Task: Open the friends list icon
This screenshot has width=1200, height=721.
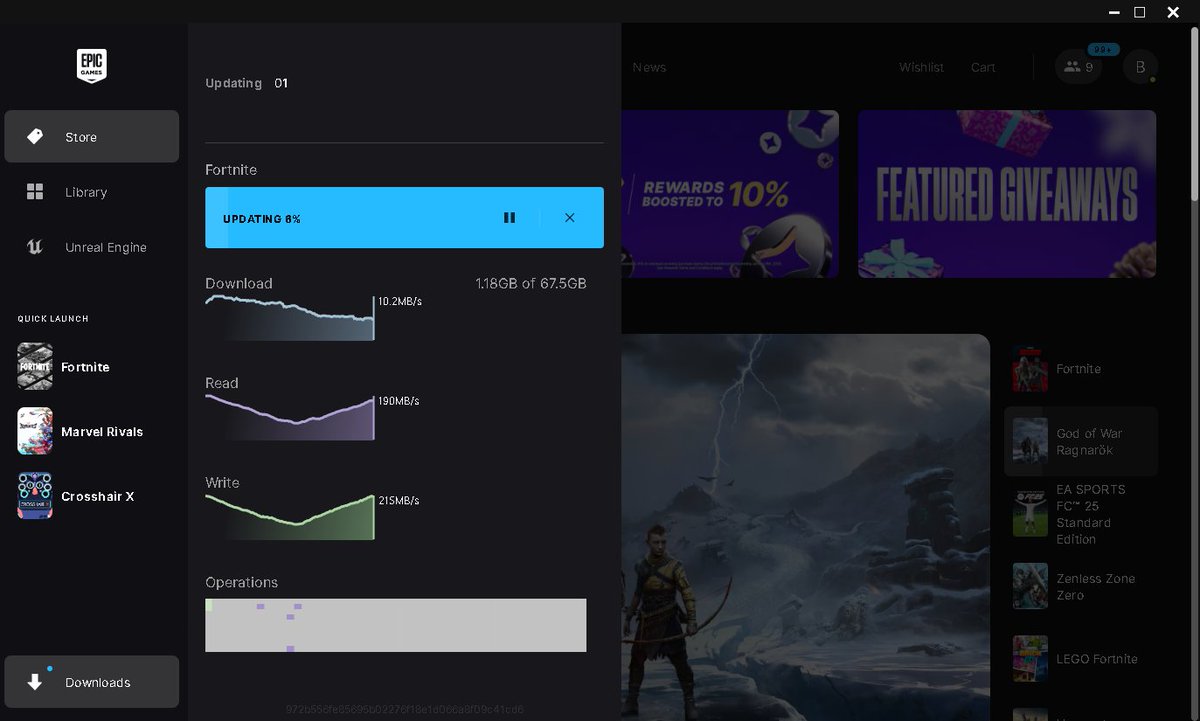Action: point(1079,67)
